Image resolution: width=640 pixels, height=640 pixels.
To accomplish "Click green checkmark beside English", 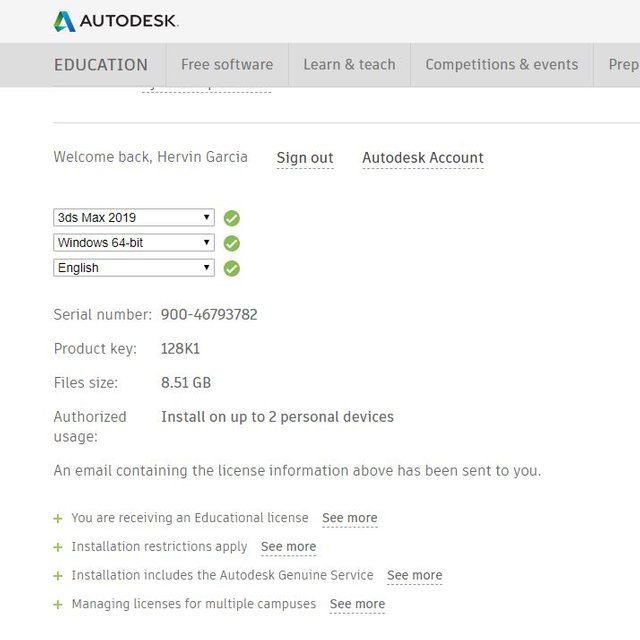I will point(232,268).
